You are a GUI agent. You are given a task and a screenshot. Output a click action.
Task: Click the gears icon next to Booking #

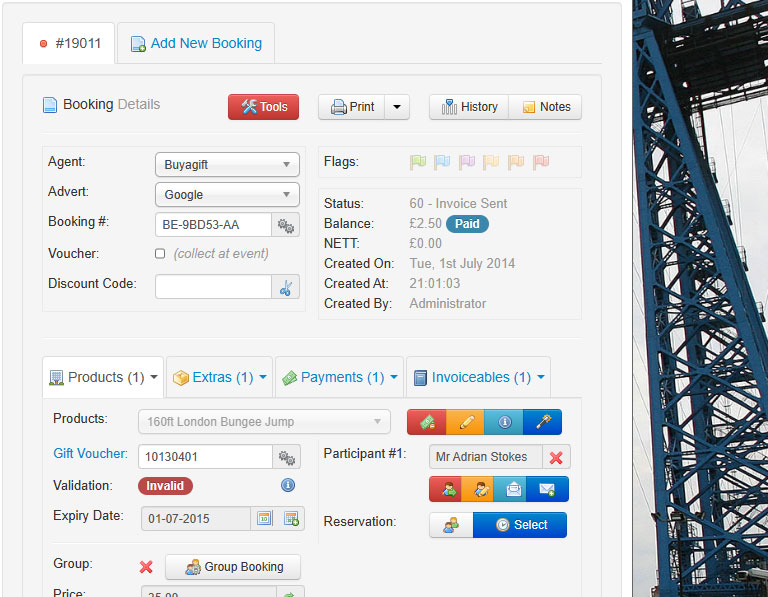click(x=286, y=225)
